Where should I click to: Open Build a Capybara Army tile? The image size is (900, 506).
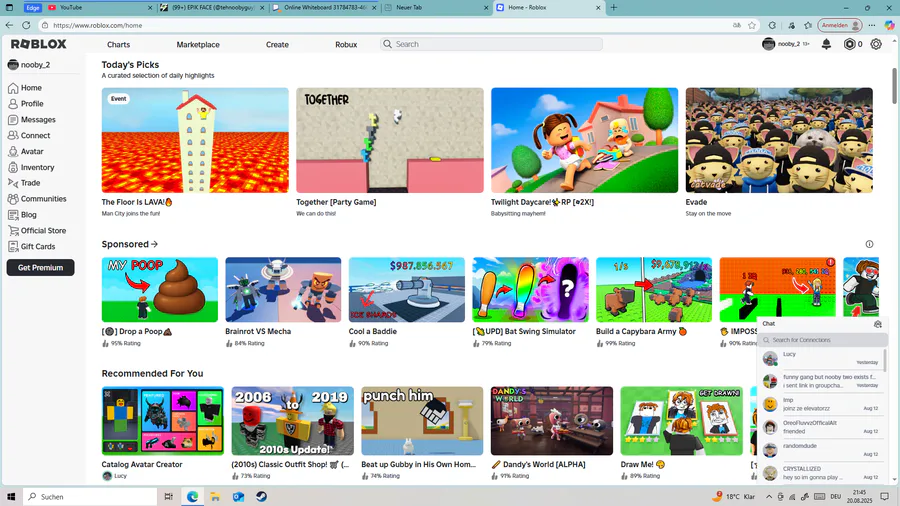[x=654, y=290]
